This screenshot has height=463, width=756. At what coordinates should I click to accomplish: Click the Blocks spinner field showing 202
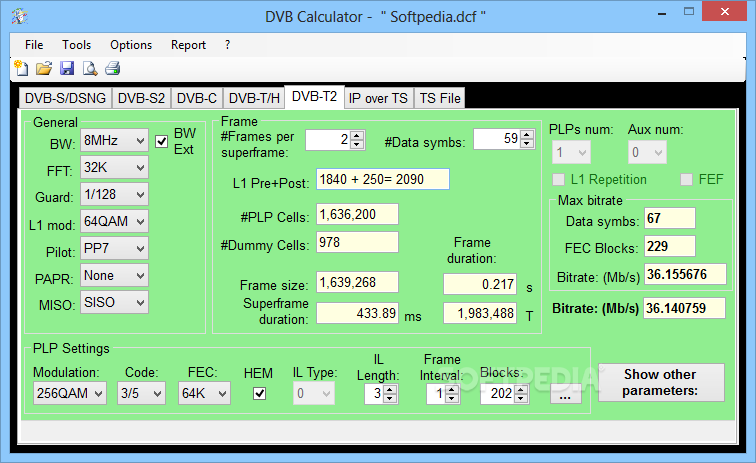[x=504, y=394]
